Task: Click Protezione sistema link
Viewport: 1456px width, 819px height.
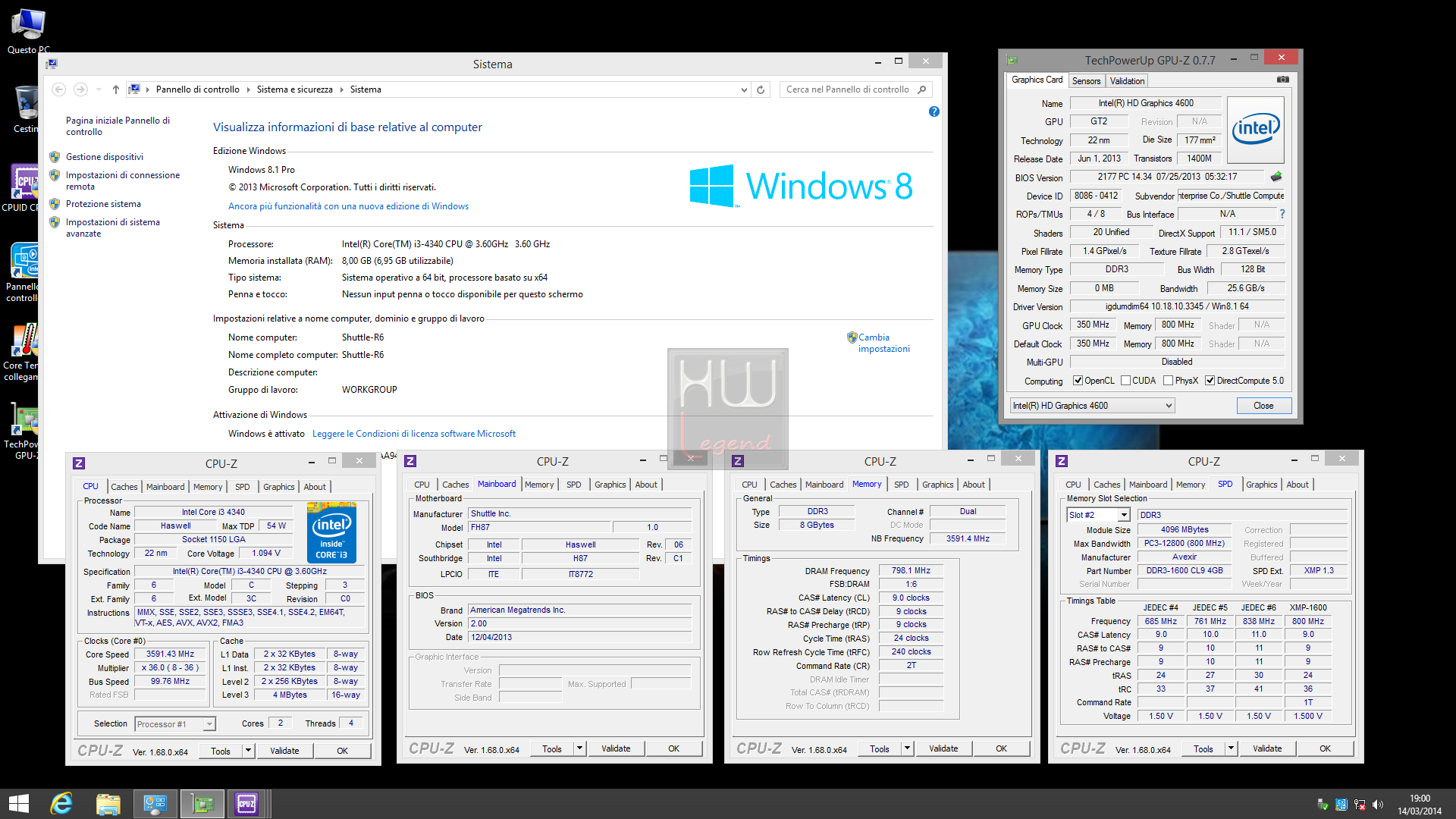Action: pyautogui.click(x=103, y=204)
